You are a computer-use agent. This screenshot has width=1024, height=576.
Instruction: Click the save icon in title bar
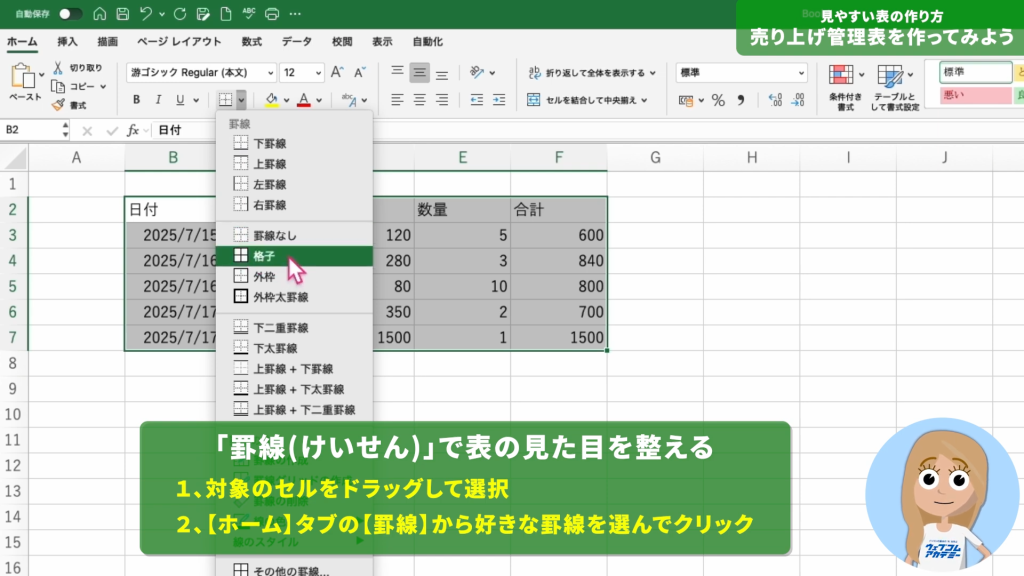tap(122, 14)
